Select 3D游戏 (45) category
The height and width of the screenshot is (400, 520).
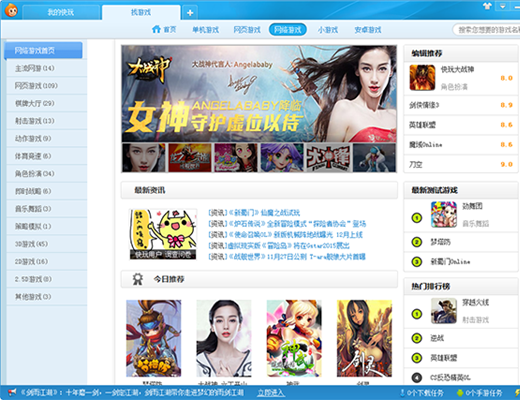47,244
